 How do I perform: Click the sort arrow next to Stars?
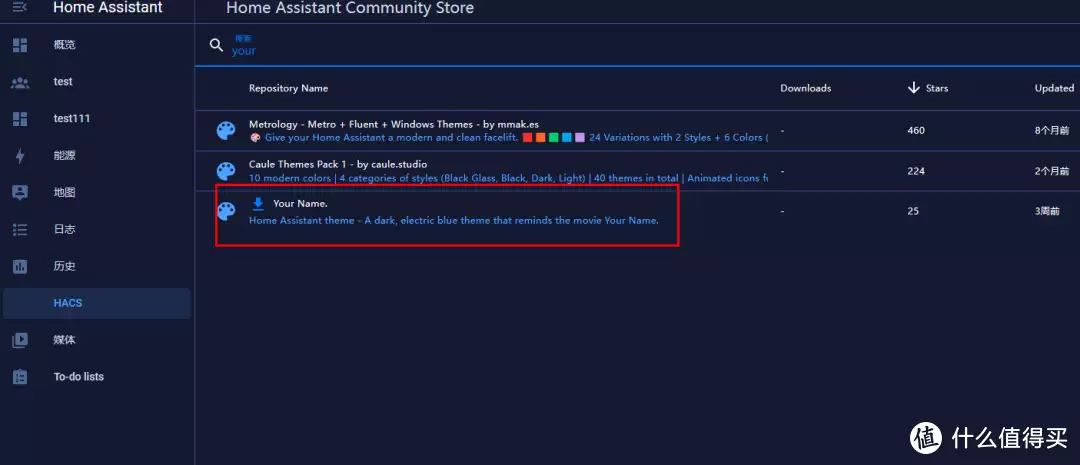coord(914,87)
